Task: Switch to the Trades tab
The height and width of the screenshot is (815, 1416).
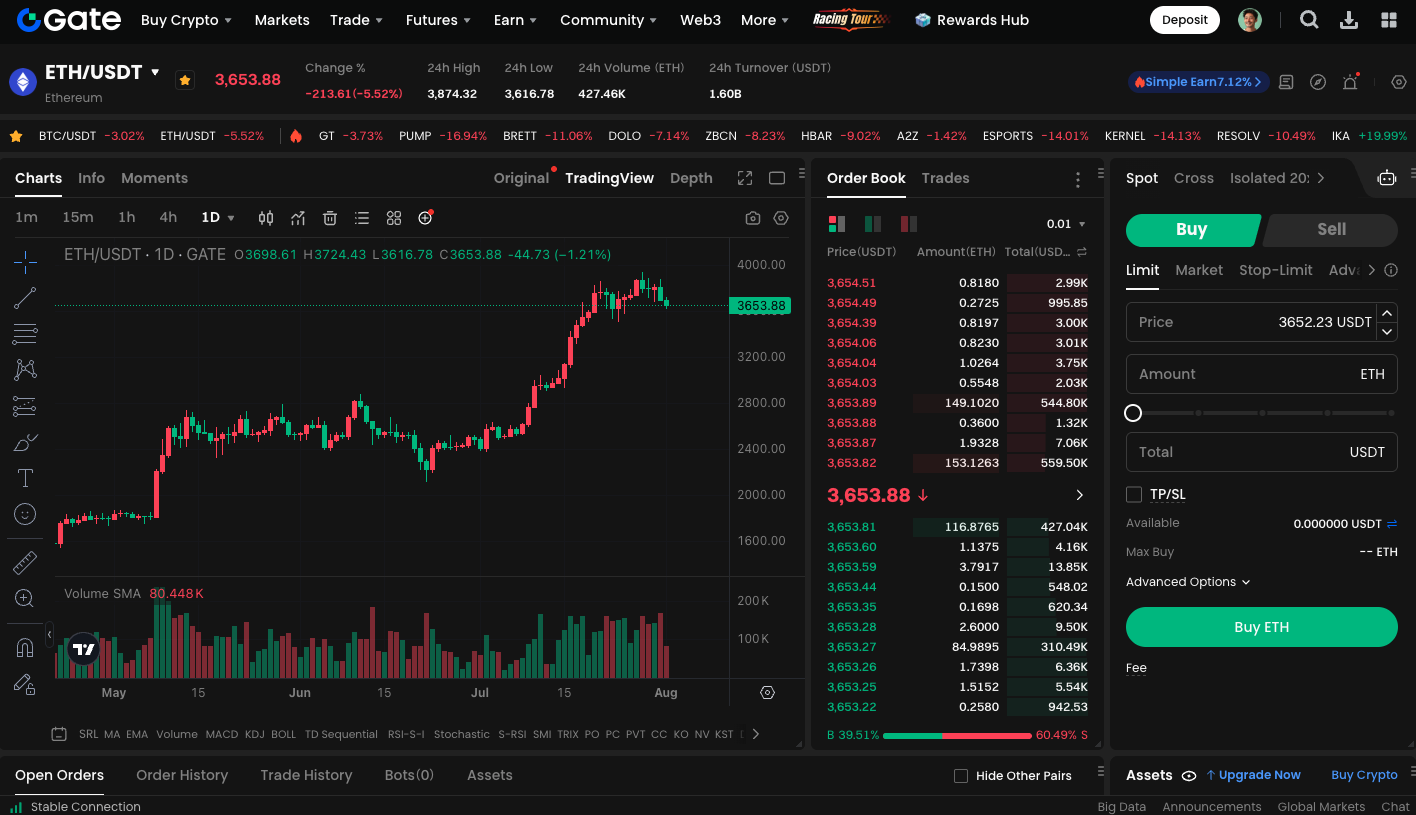Action: [945, 178]
